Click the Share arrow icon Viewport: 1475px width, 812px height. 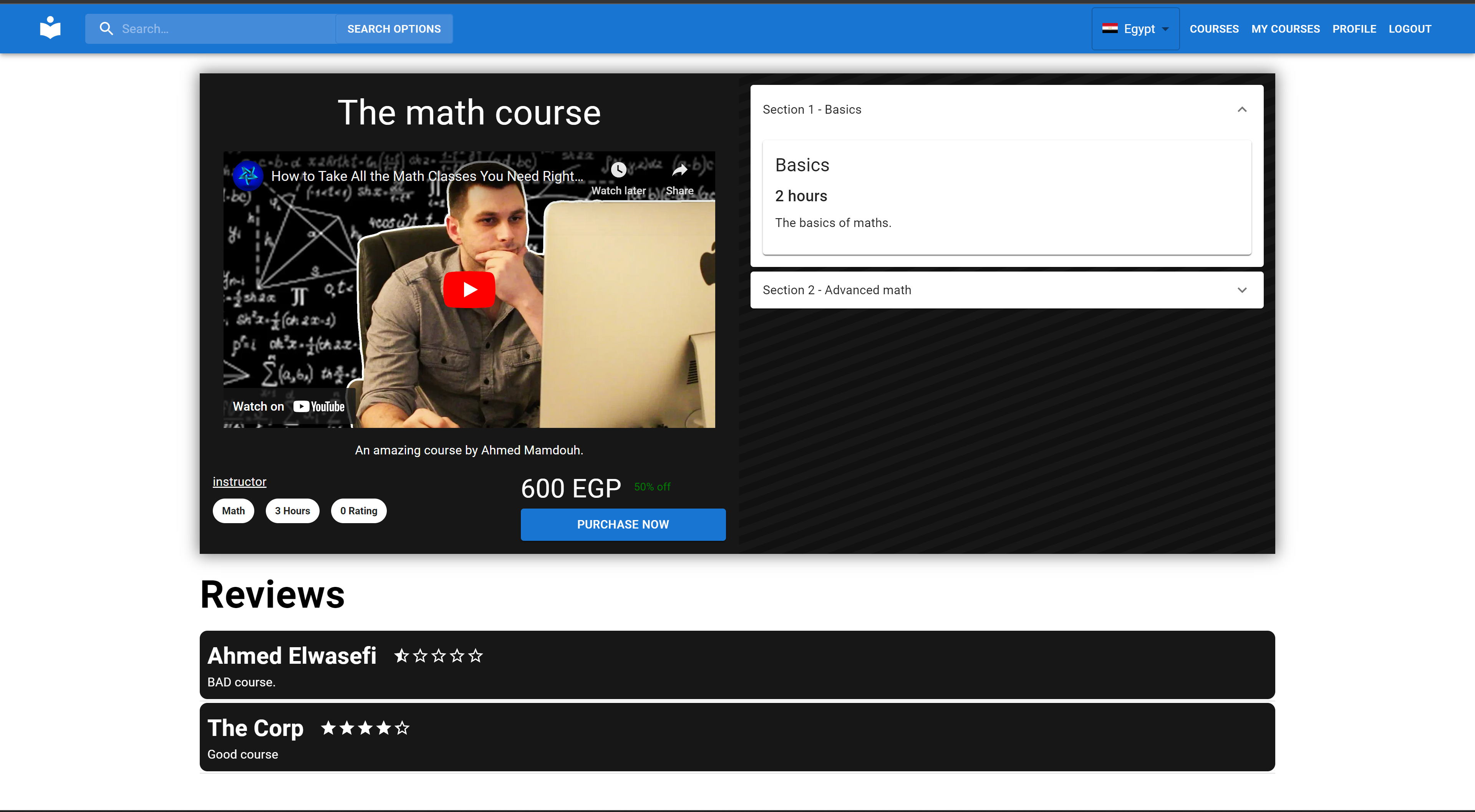679,170
